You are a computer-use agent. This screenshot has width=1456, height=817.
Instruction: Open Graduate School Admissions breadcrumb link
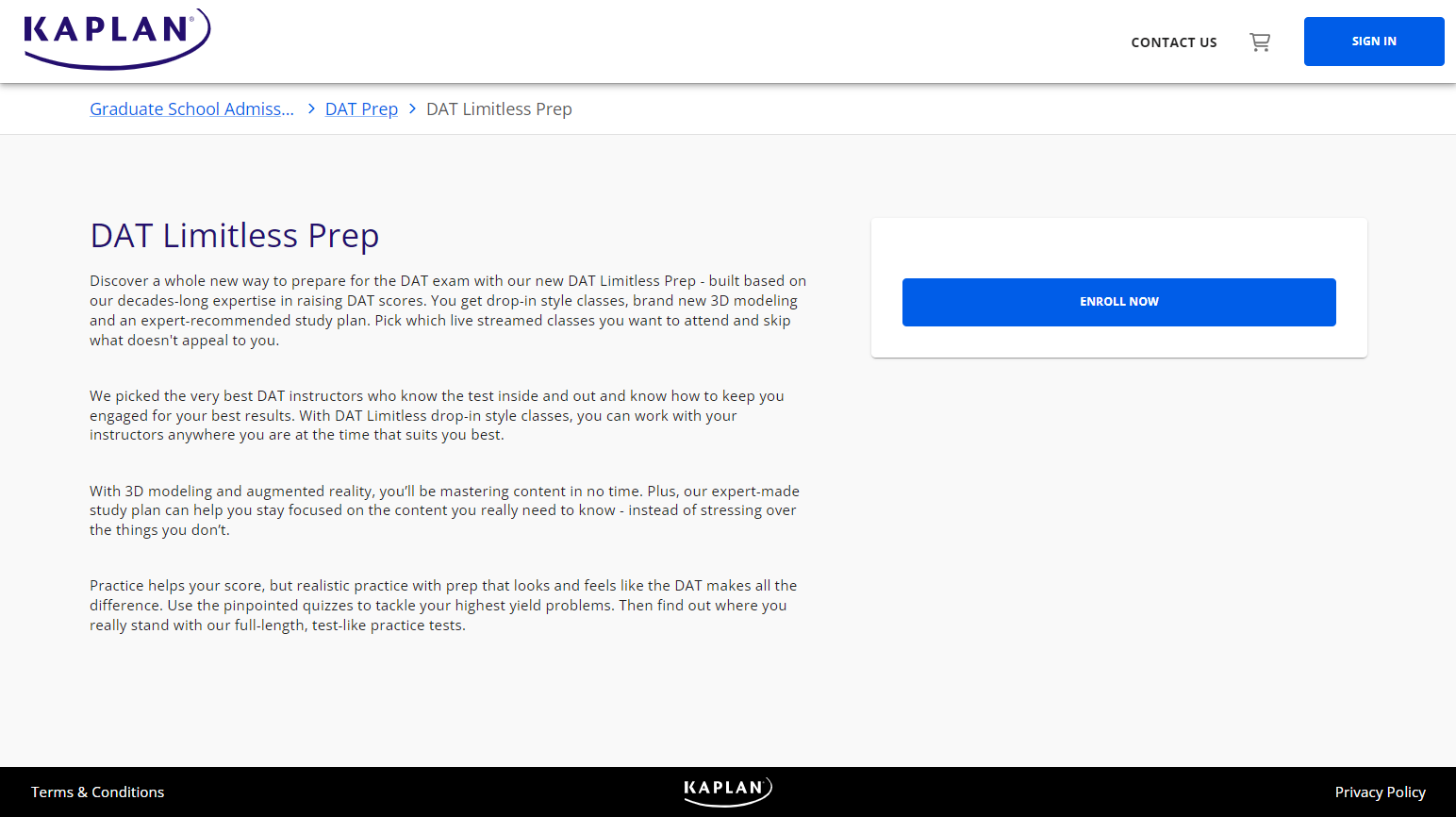pyautogui.click(x=191, y=109)
